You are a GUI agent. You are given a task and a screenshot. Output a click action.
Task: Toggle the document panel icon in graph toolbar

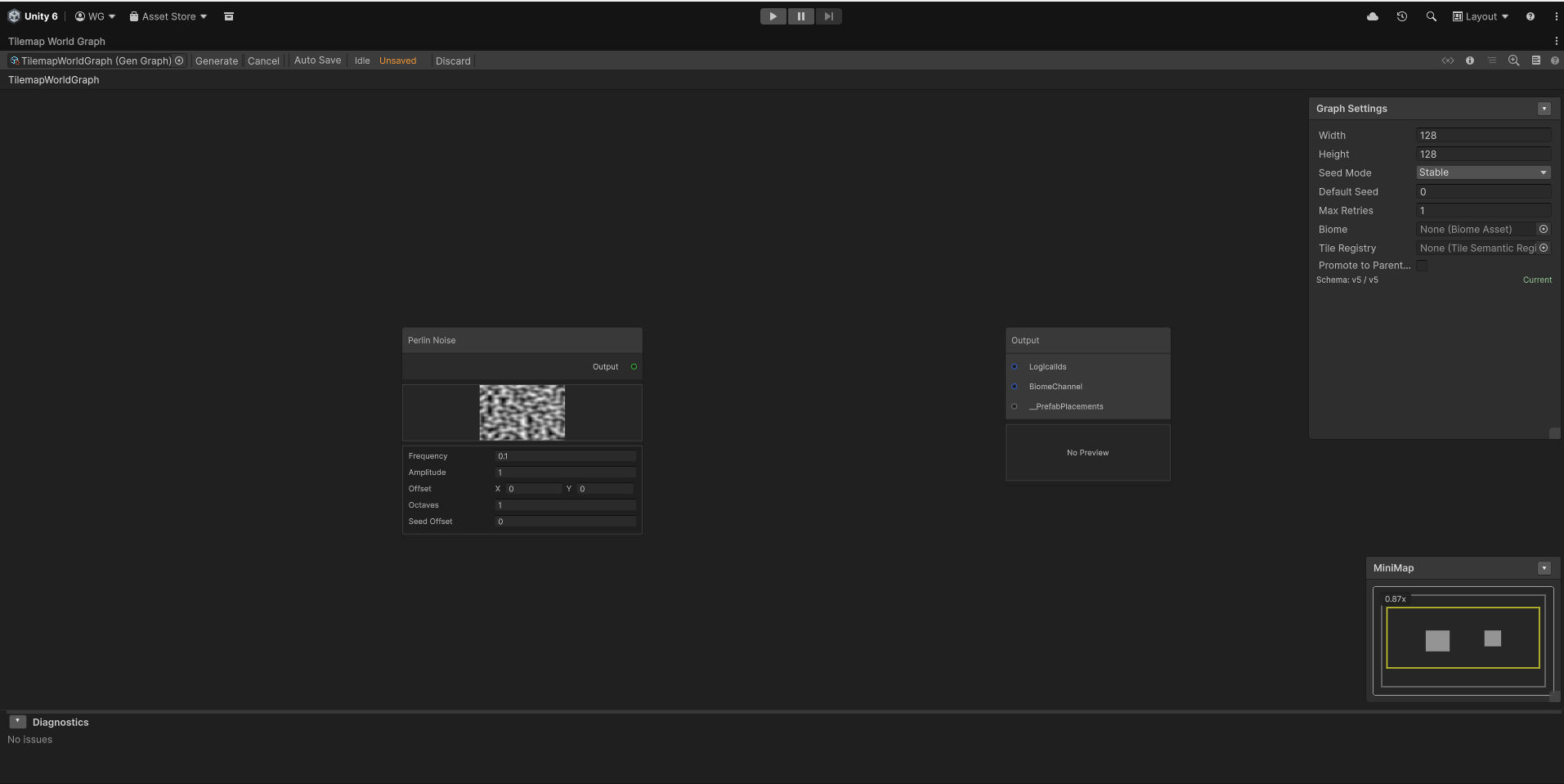click(1535, 60)
